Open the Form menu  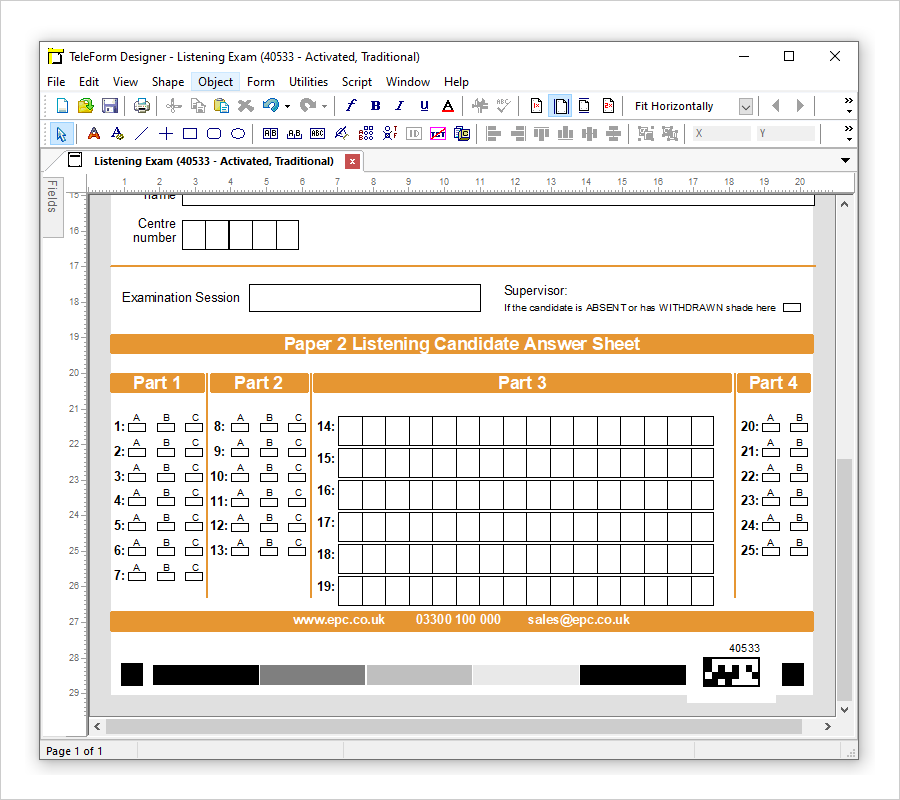click(261, 81)
